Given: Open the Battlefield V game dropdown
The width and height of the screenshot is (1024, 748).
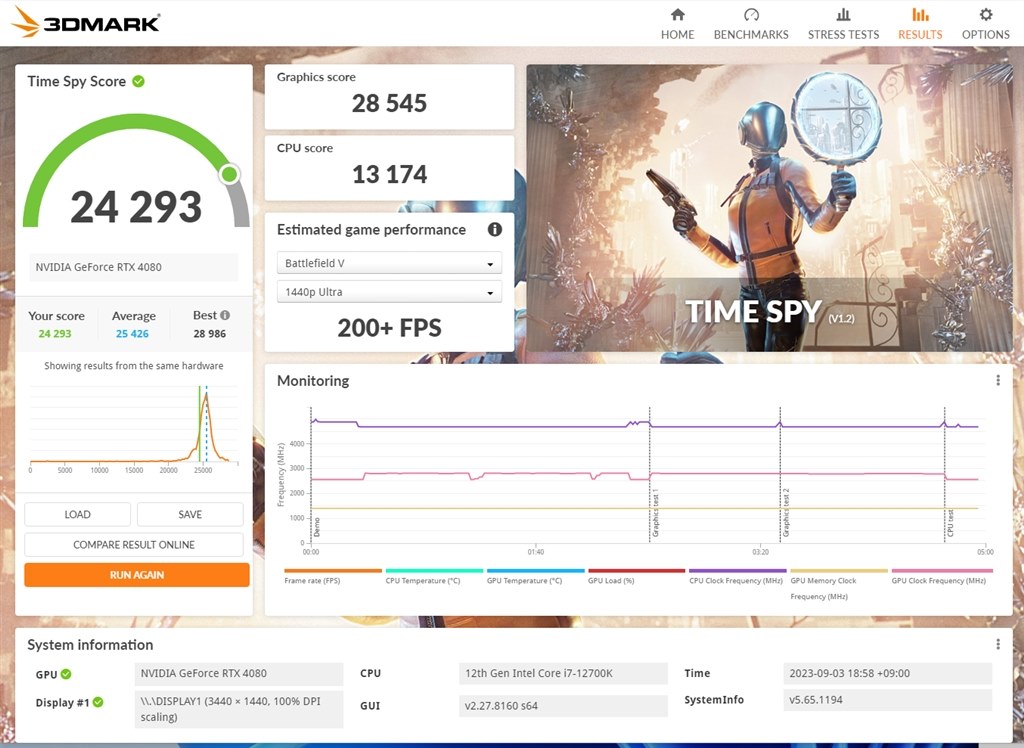Looking at the screenshot, I should coord(389,263).
